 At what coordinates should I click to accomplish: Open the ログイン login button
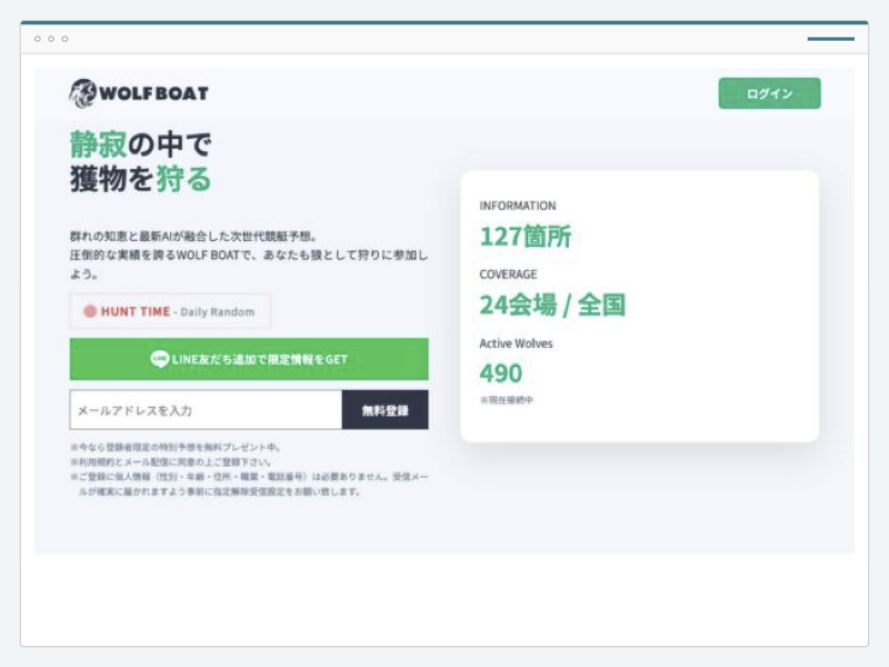point(769,94)
